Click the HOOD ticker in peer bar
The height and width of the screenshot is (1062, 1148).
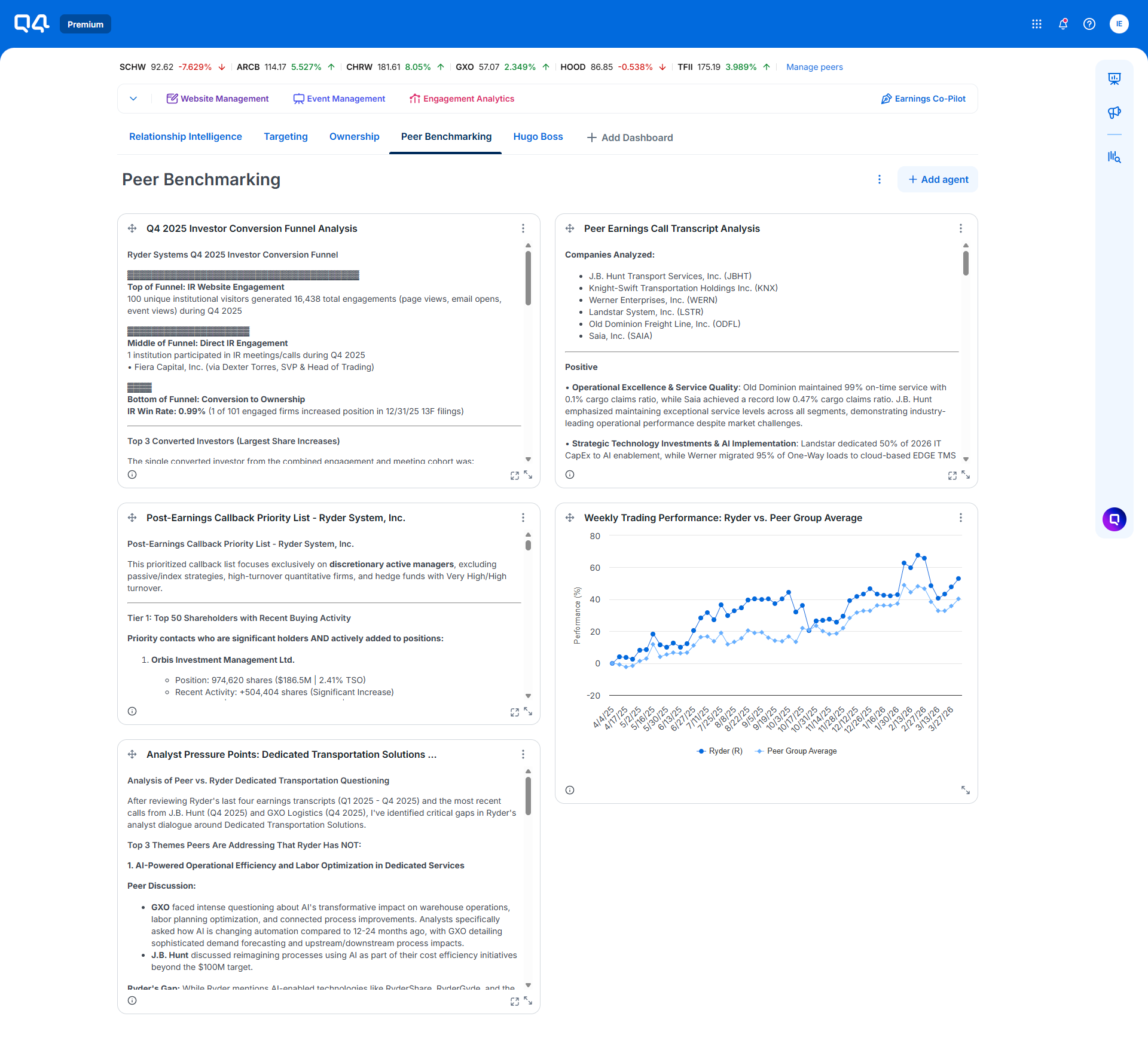click(x=613, y=67)
